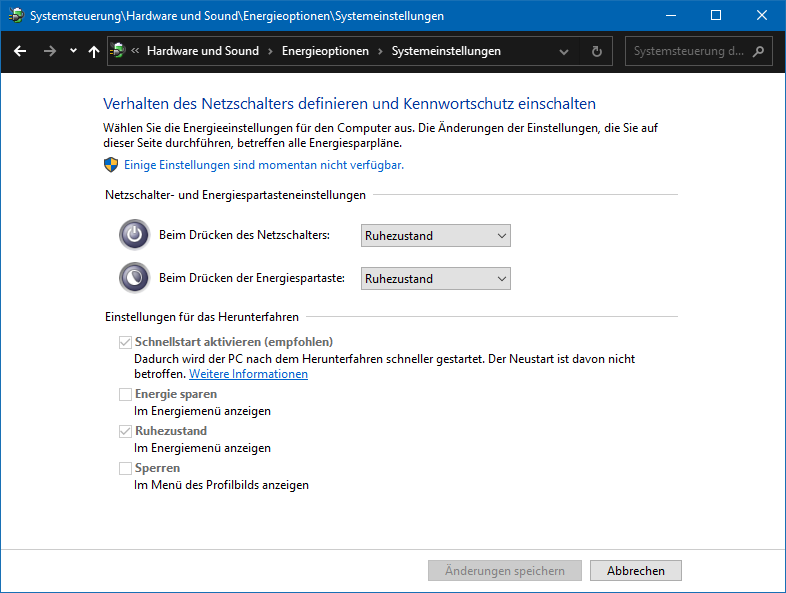Click the Abbrechen button
786x593 pixels.
coord(635,571)
